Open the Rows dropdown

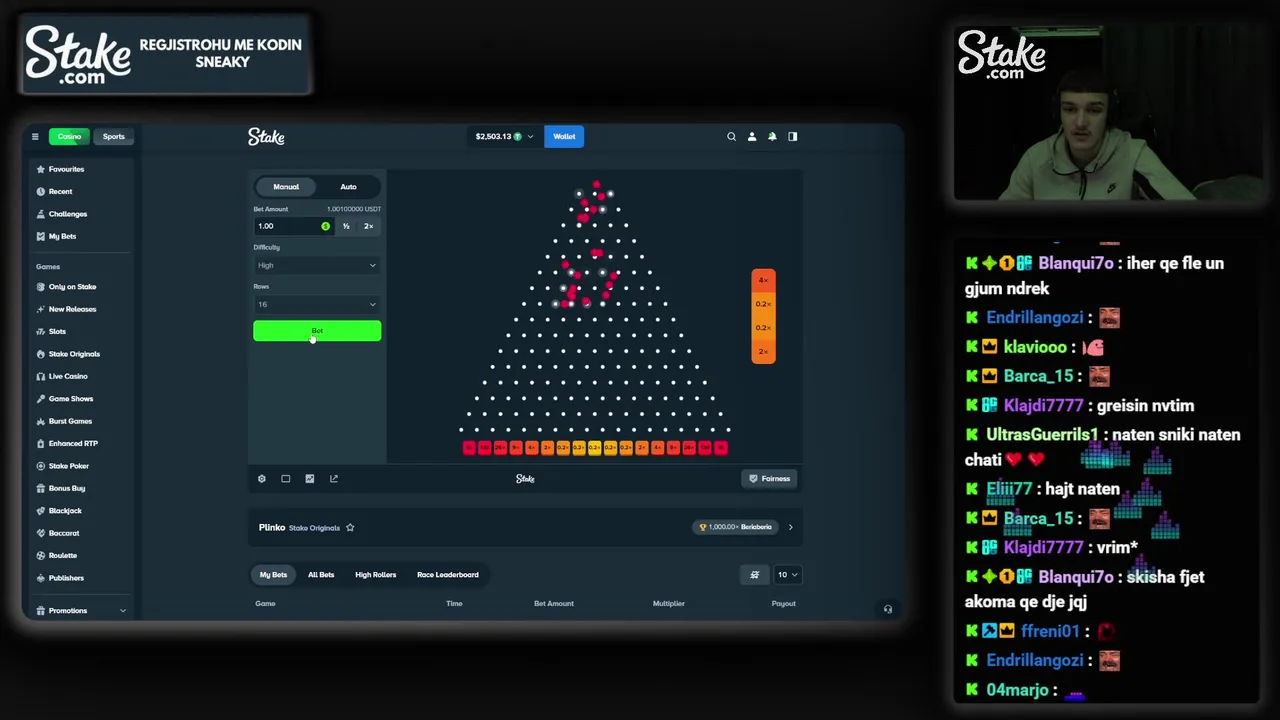(x=317, y=305)
